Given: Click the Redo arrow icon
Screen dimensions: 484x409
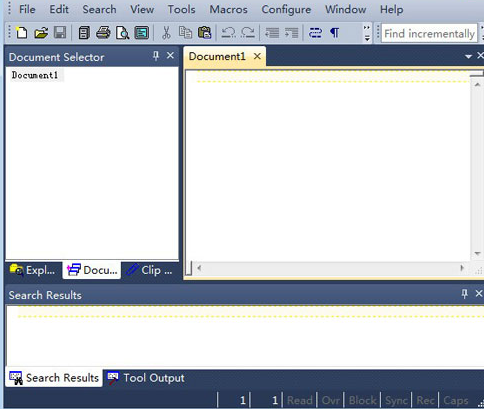Looking at the screenshot, I should pyautogui.click(x=248, y=33).
